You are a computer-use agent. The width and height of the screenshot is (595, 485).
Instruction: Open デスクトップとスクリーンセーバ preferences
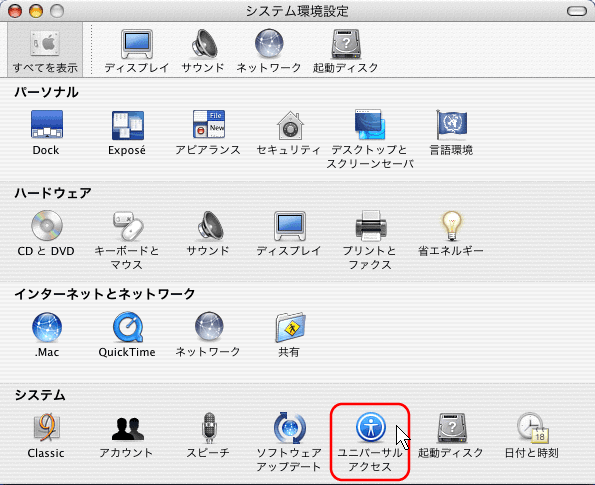click(x=370, y=124)
